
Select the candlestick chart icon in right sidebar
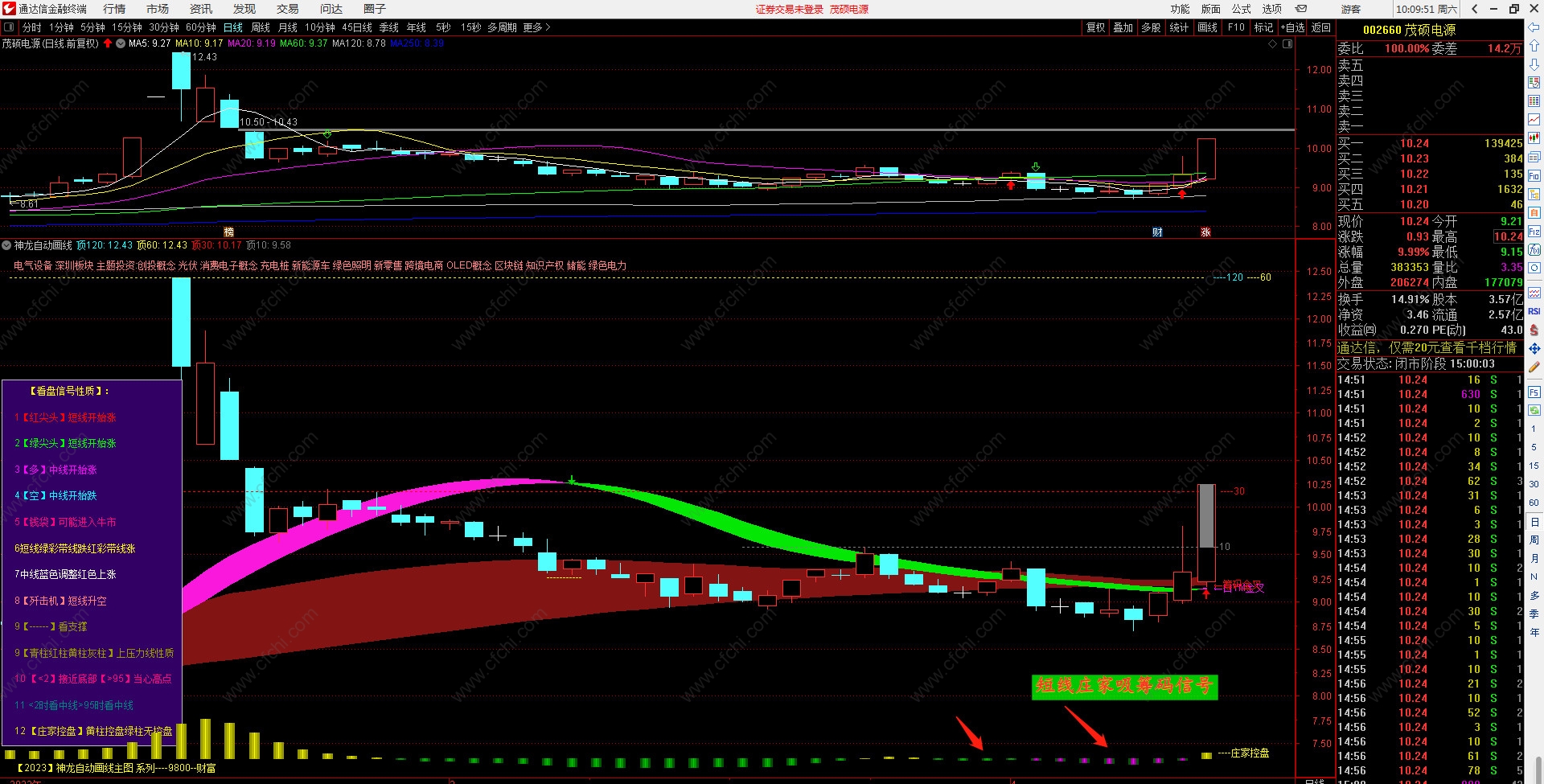tap(1534, 138)
